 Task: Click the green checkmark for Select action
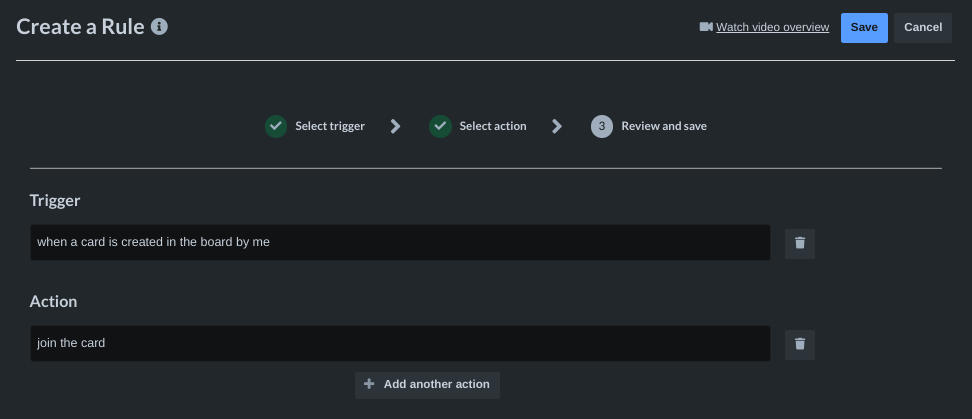(x=440, y=126)
